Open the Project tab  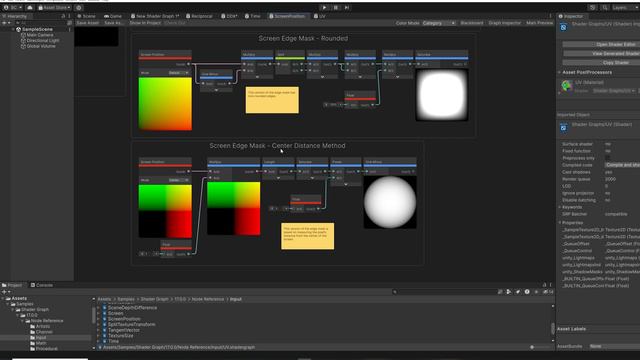pyautogui.click(x=12, y=285)
